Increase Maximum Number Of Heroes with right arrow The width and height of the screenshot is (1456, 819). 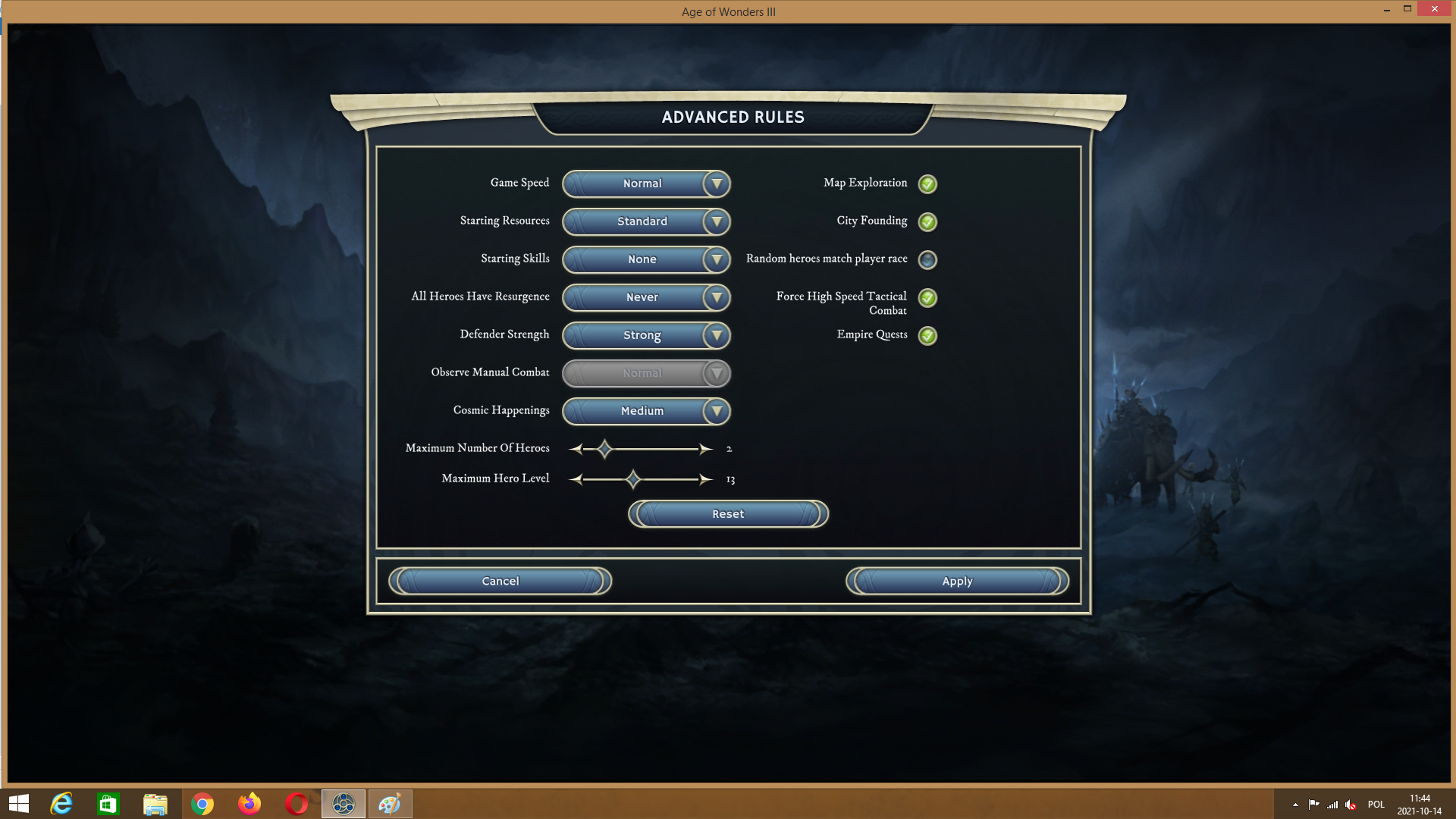coord(706,449)
